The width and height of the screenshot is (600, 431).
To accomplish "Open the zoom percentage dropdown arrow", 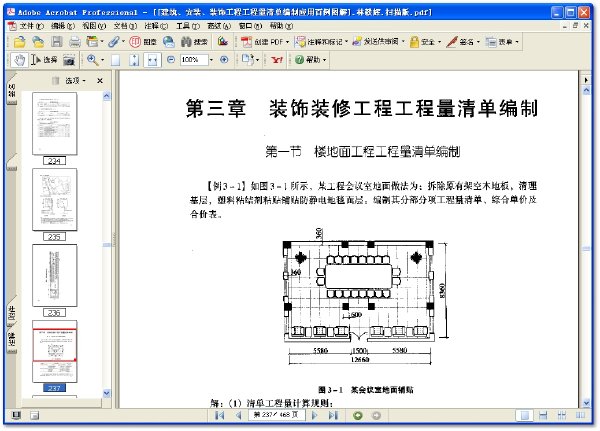I will coord(212,60).
